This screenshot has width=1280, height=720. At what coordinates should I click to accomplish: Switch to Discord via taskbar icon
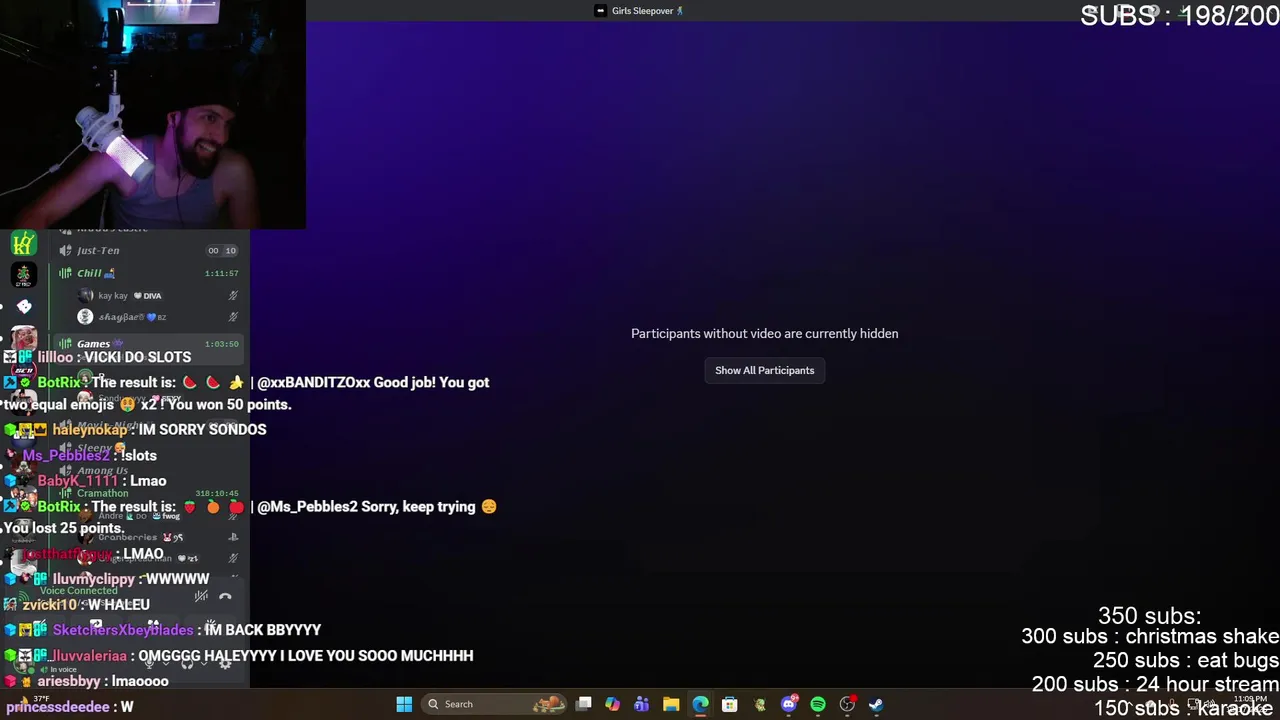pyautogui.click(x=789, y=704)
